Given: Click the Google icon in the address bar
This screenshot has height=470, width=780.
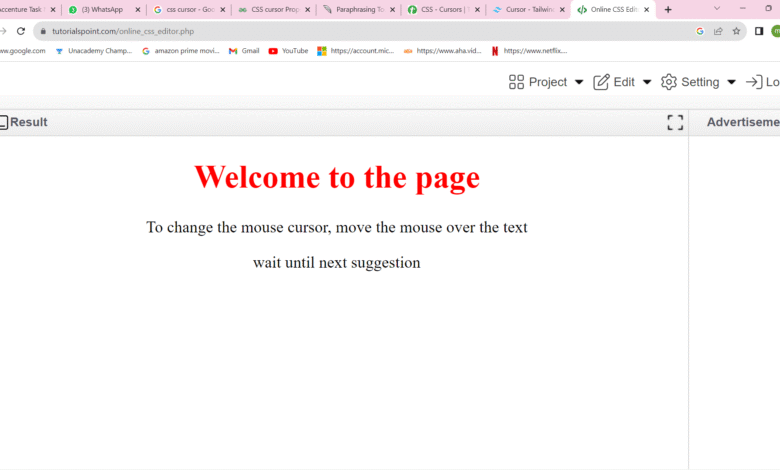Looking at the screenshot, I should click(700, 31).
